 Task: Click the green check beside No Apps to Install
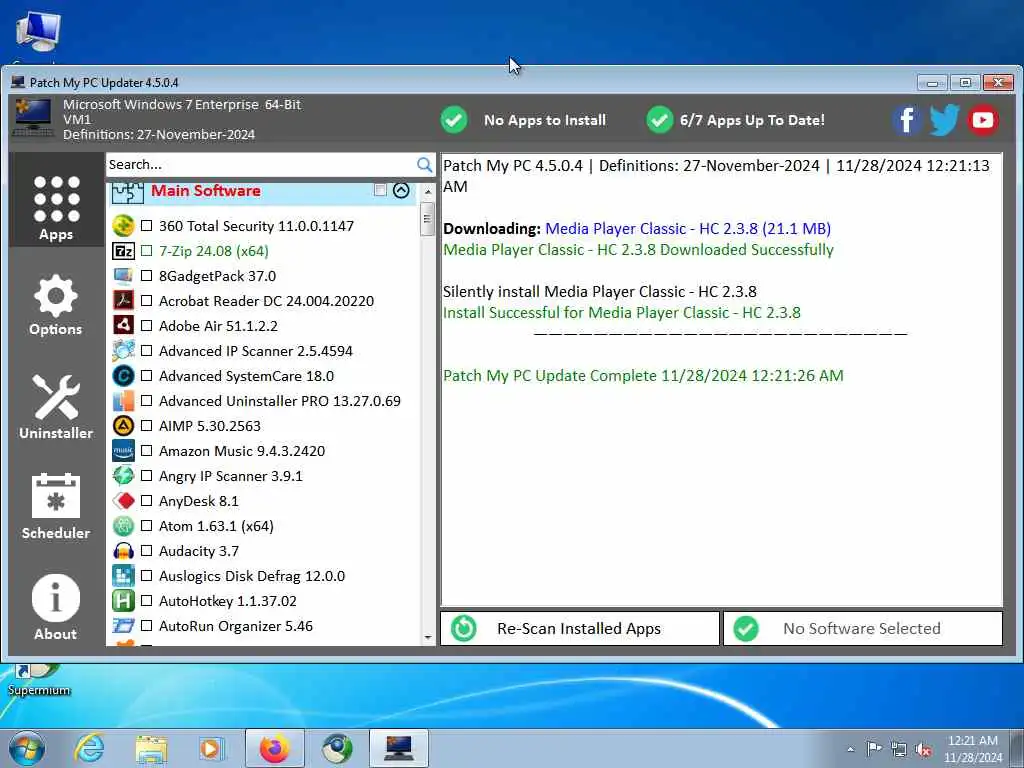coord(454,120)
